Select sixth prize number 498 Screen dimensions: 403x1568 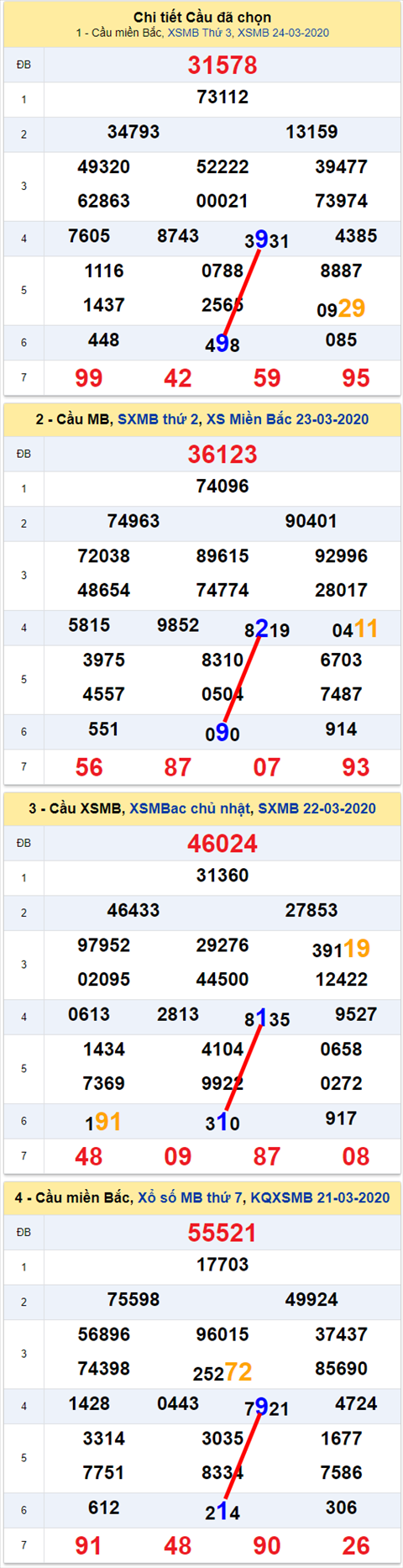click(x=222, y=344)
